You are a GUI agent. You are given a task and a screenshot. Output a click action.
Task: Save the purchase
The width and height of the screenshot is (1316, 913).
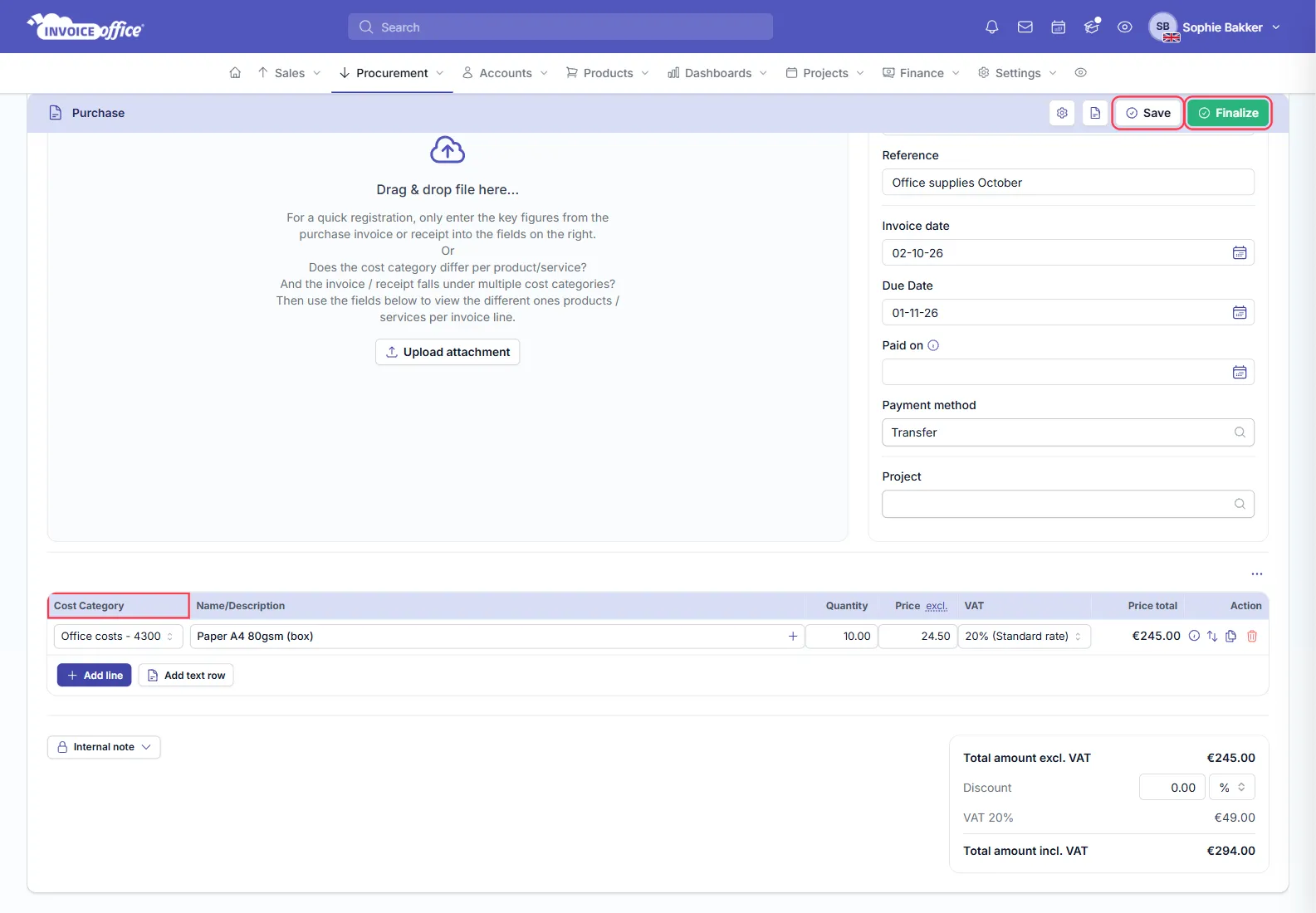point(1147,113)
